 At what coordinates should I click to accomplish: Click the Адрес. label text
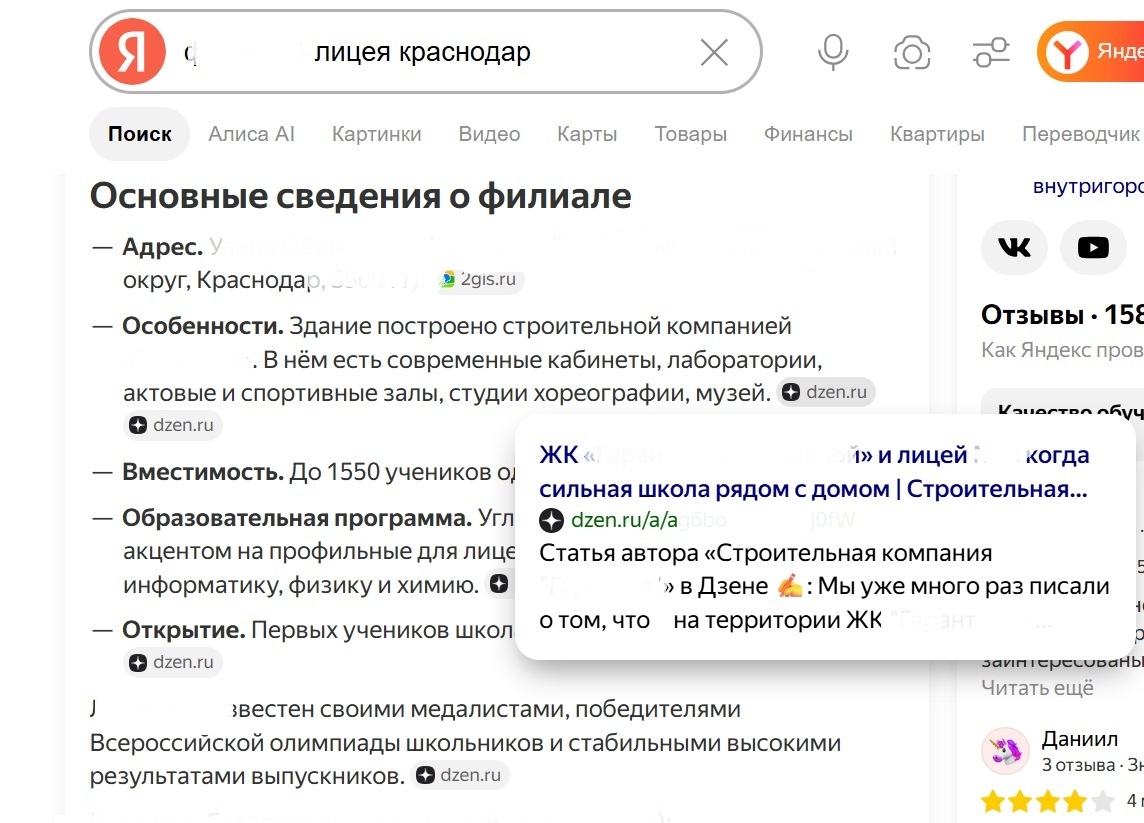162,247
